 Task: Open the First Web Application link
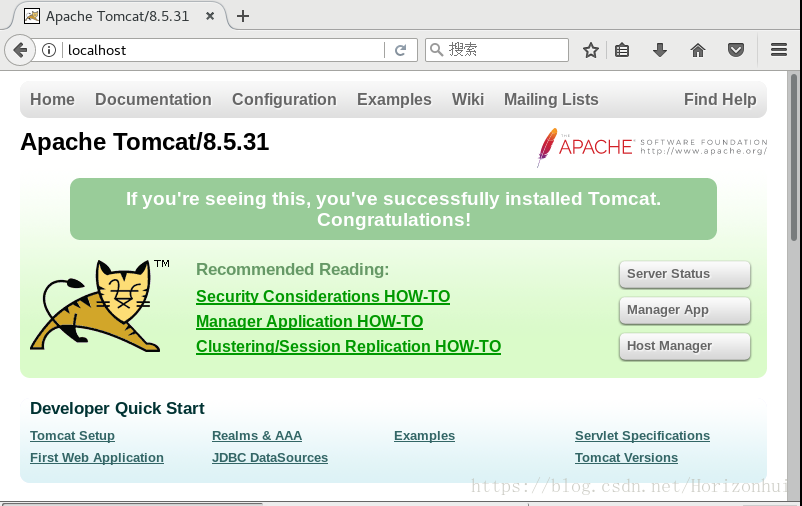97,458
